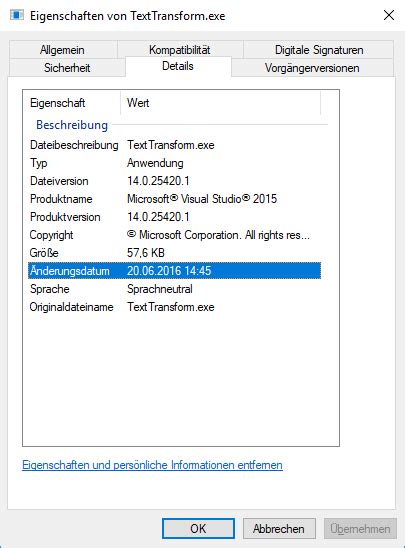The image size is (405, 548).
Task: Select the Details tab
Action: tap(178, 66)
